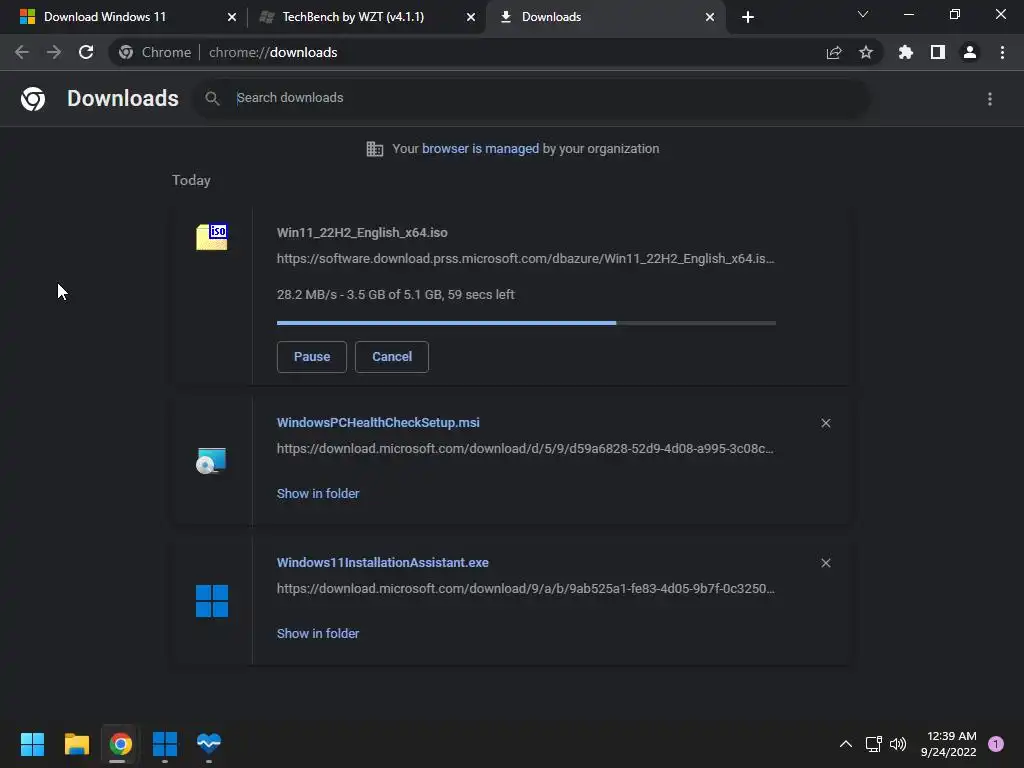Open the Windows Start menu

pyautogui.click(x=32, y=744)
